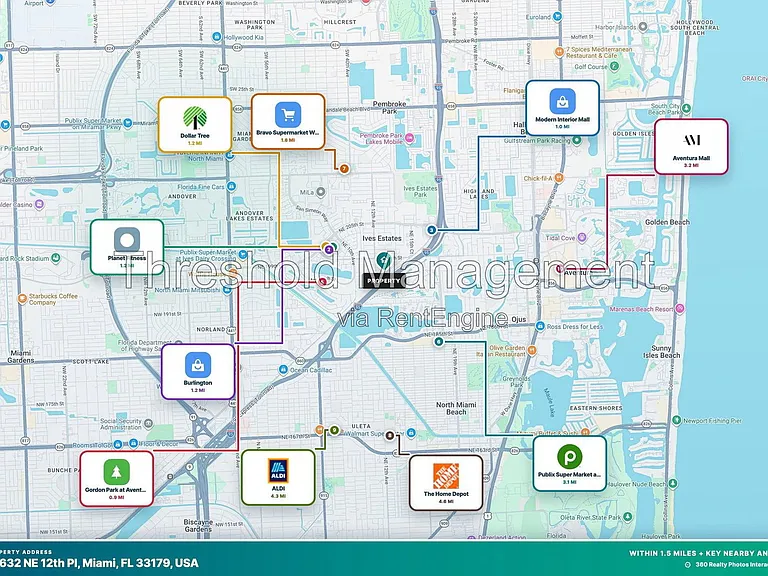The image size is (768, 576).
Task: Open the Tidal Cove map pin
Action: [x=582, y=238]
